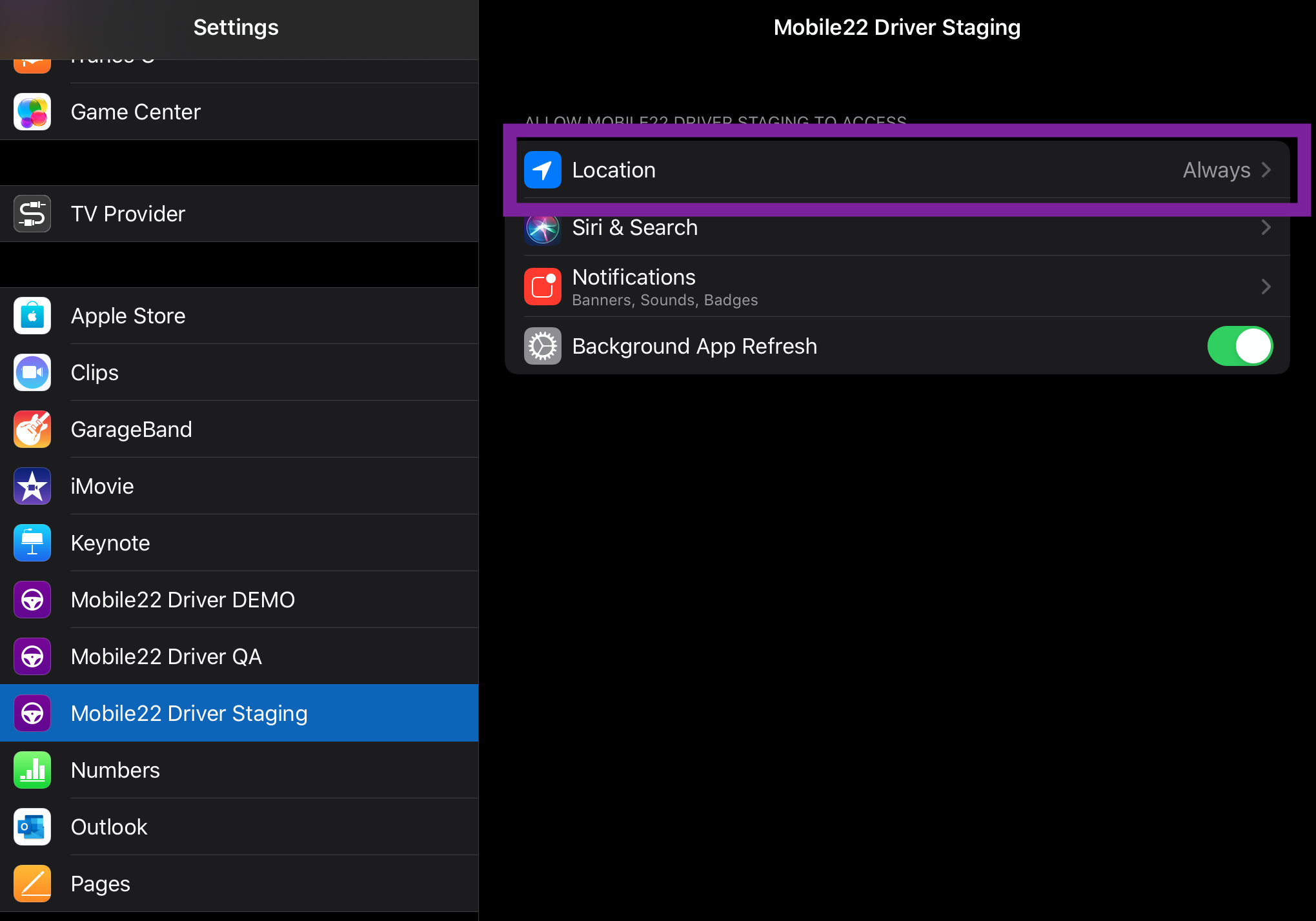Disable the Background App Refresh switch
Viewport: 1316px width, 921px height.
point(1239,346)
